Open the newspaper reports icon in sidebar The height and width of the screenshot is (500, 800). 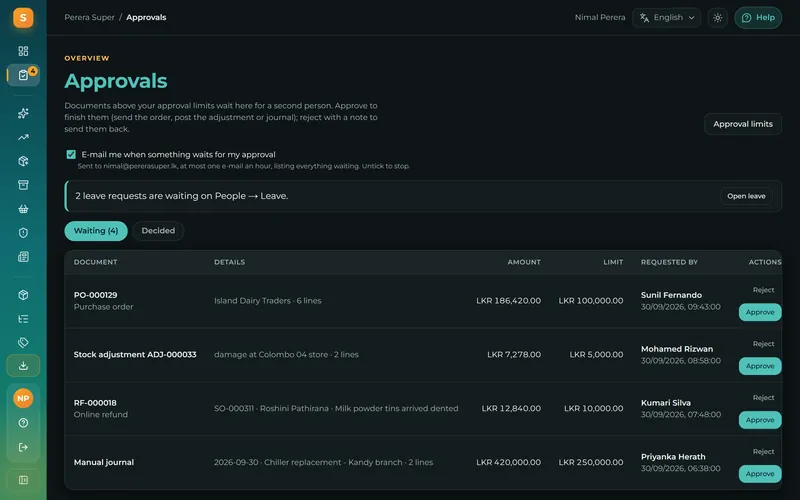click(x=23, y=257)
